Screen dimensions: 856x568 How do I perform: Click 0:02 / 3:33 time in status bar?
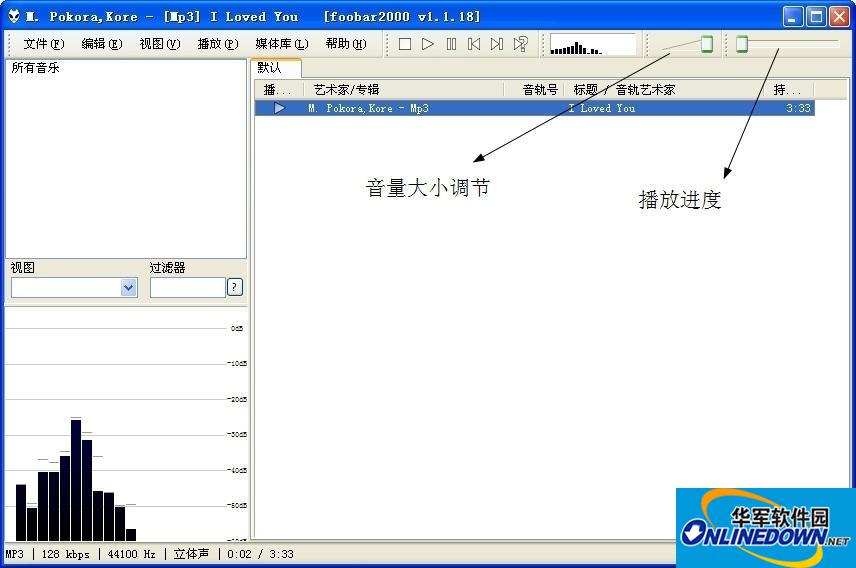260,554
